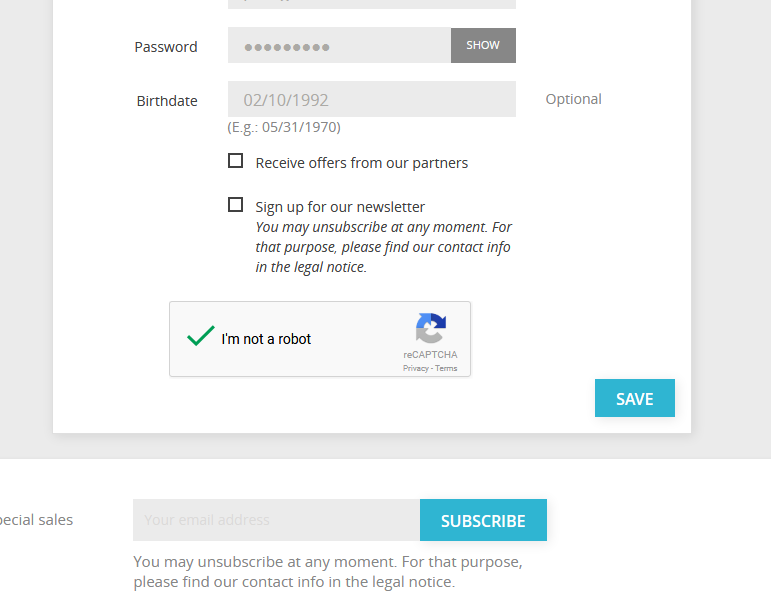This screenshot has width=771, height=597.
Task: Click the green checkmark in reCAPTCHA
Action: point(200,336)
